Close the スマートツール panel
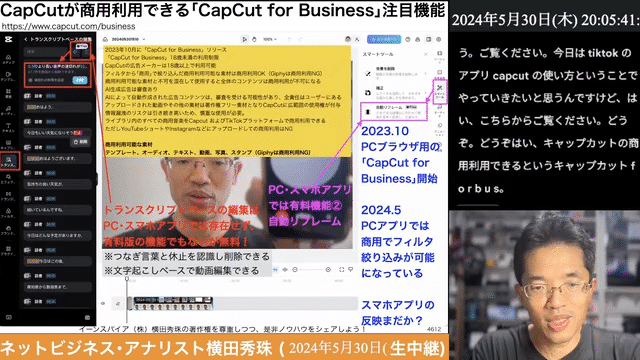This screenshot has height=360, width=640. (x=426, y=54)
